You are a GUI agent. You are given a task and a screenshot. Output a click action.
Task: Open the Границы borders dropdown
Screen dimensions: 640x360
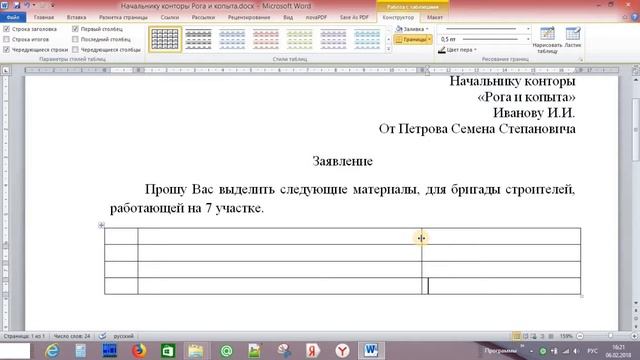pos(413,40)
